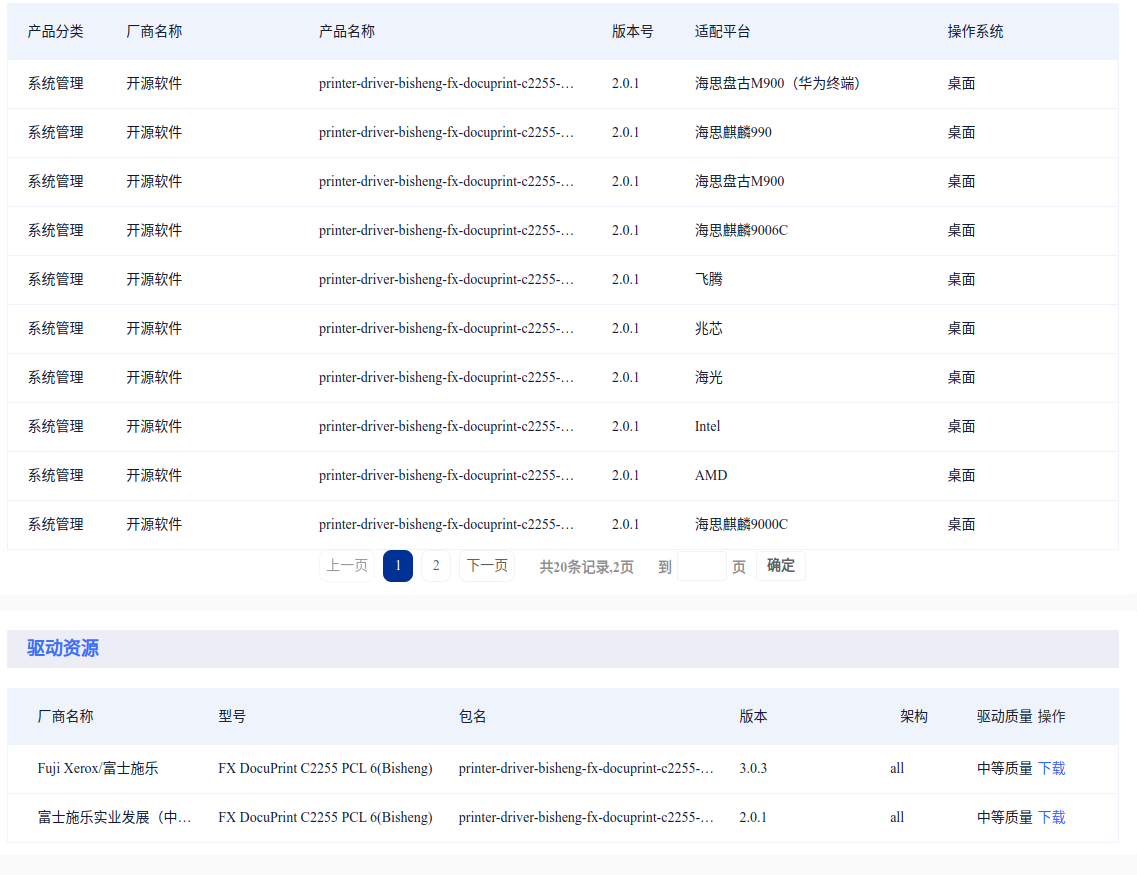Select platform cell 海思盘古M900（华为终端）
This screenshot has width=1137, height=875.
[x=777, y=83]
